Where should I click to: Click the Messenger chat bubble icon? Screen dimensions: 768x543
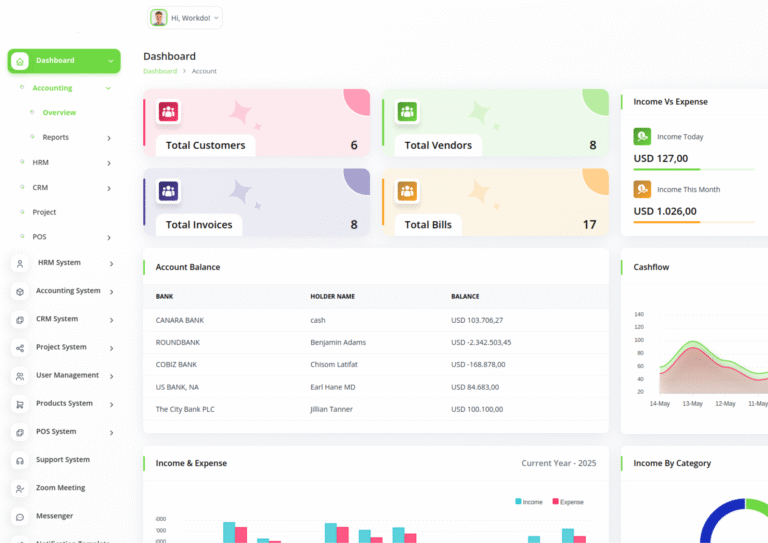[x=20, y=517]
